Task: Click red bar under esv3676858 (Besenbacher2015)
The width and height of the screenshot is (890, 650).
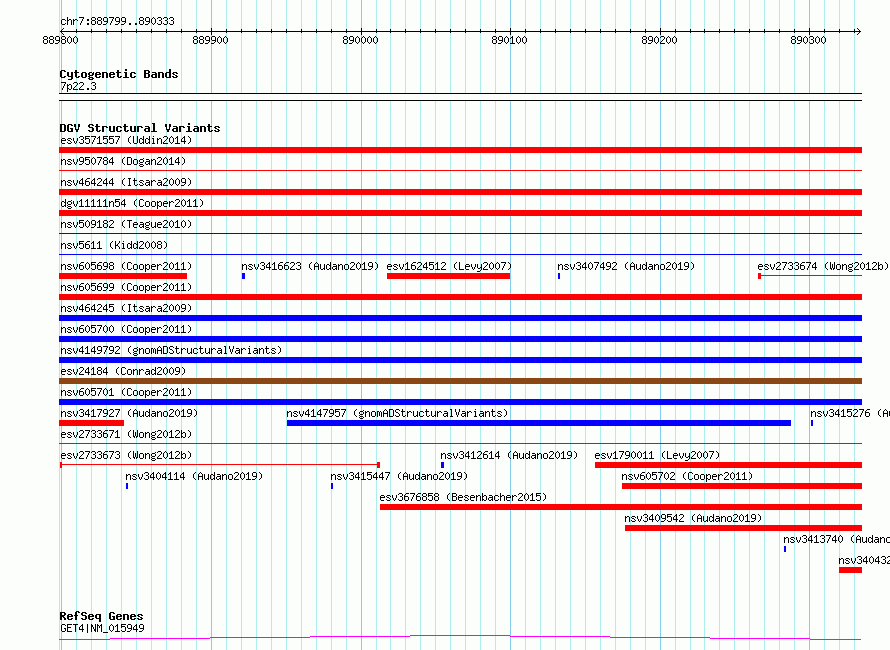Action: point(621,507)
